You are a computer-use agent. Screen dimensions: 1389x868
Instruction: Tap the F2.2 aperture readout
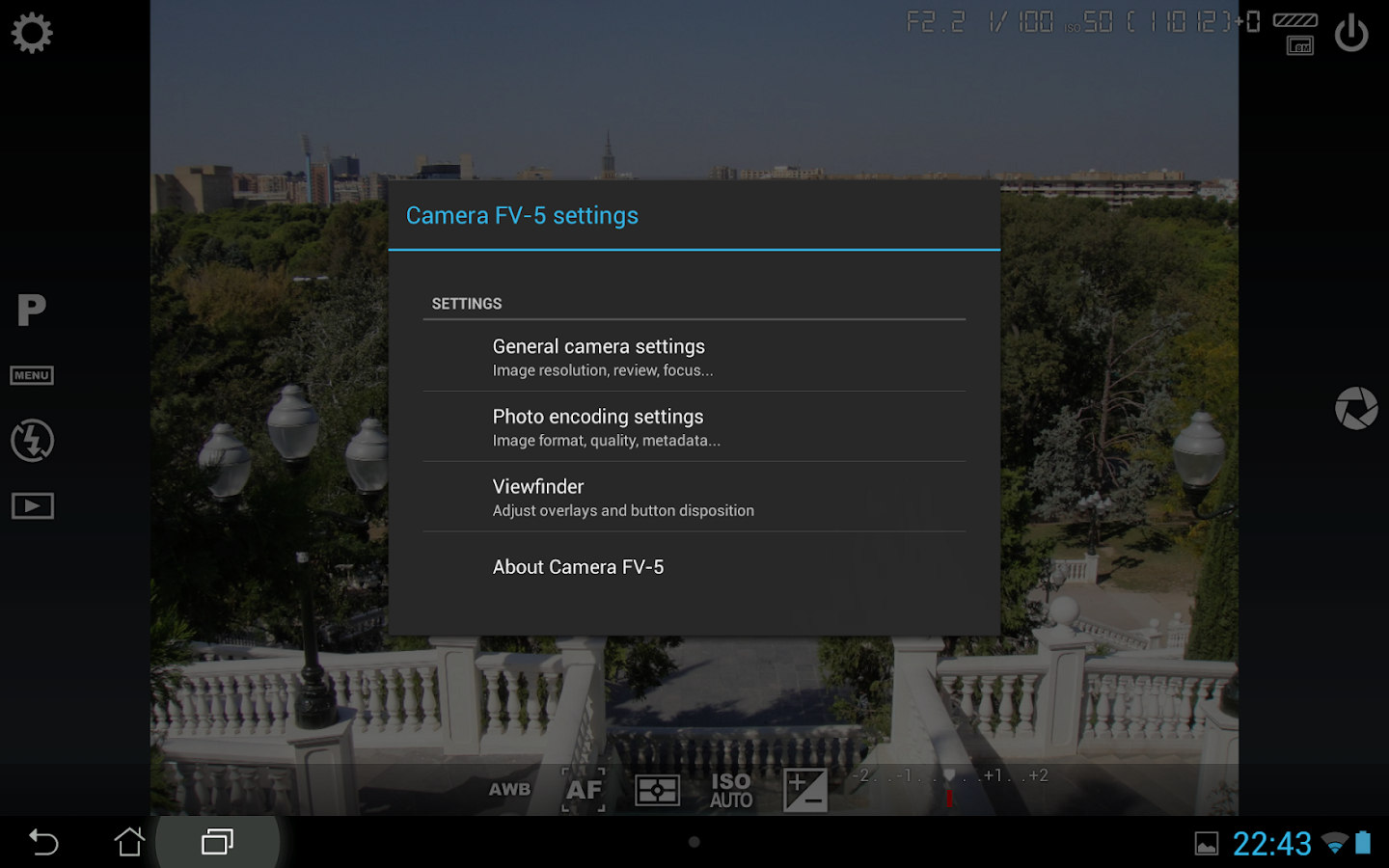click(936, 21)
